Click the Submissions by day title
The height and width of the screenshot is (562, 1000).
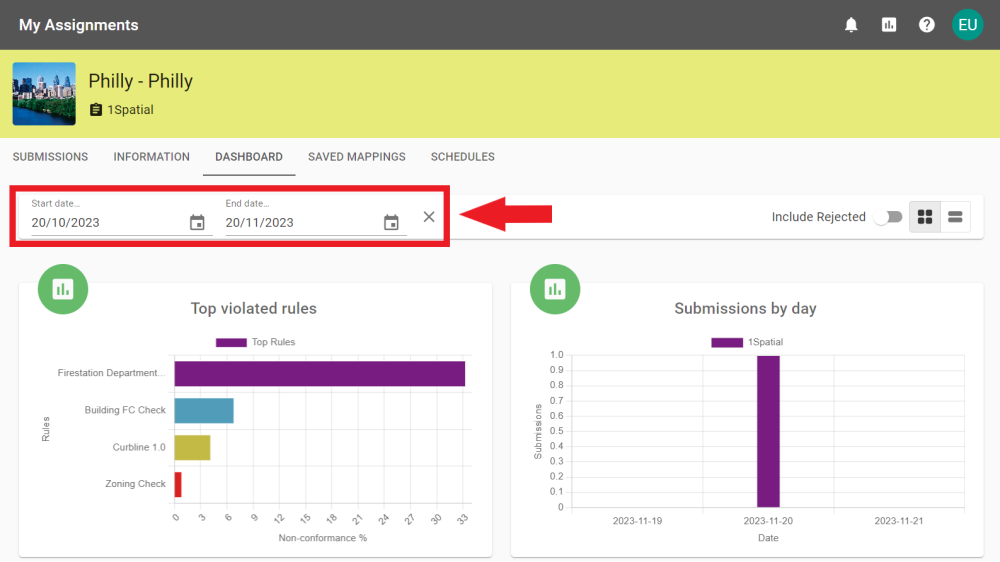coord(746,308)
